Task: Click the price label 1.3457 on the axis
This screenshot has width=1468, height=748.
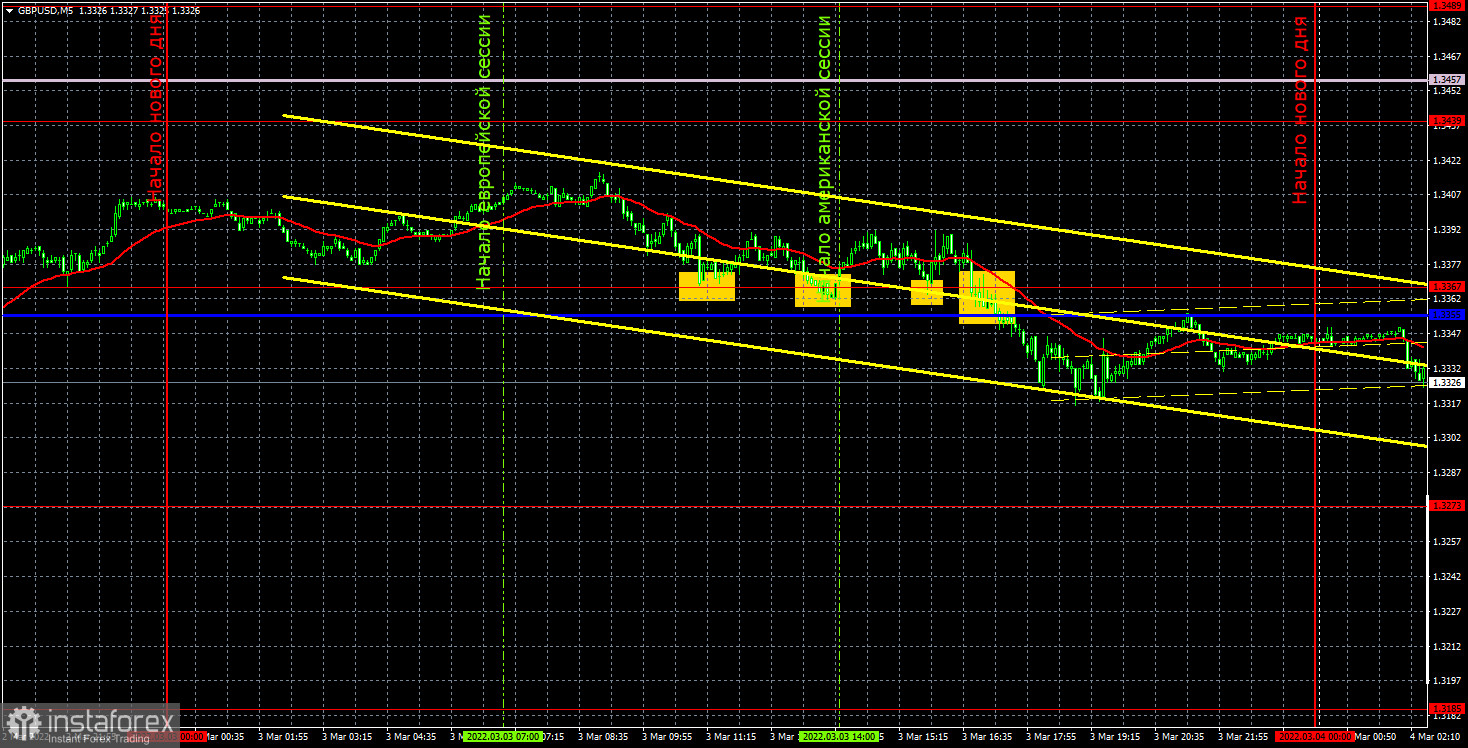Action: tap(1447, 79)
